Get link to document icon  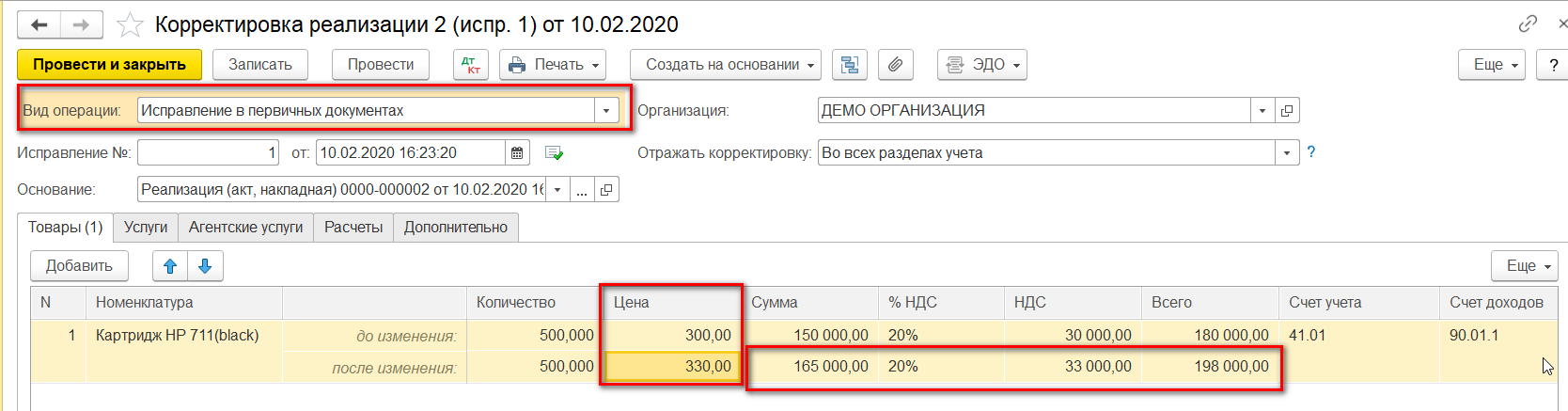pos(1529,24)
